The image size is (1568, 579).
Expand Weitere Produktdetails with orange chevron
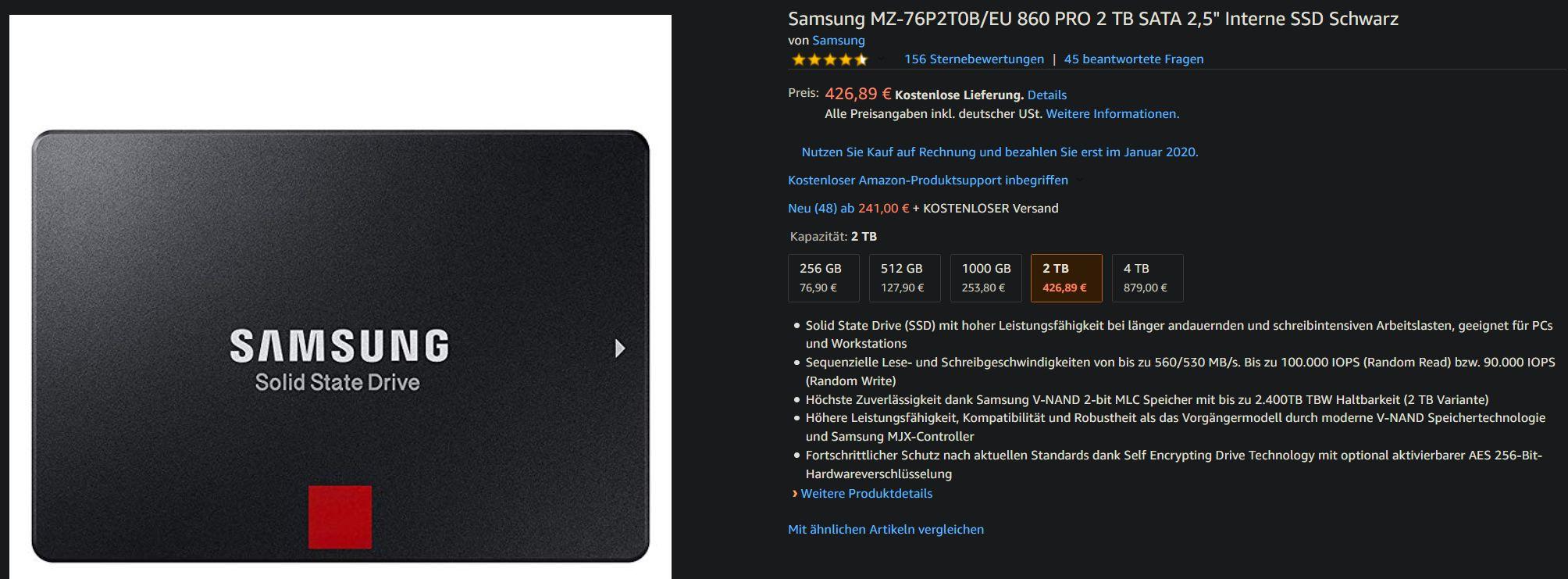(x=862, y=494)
